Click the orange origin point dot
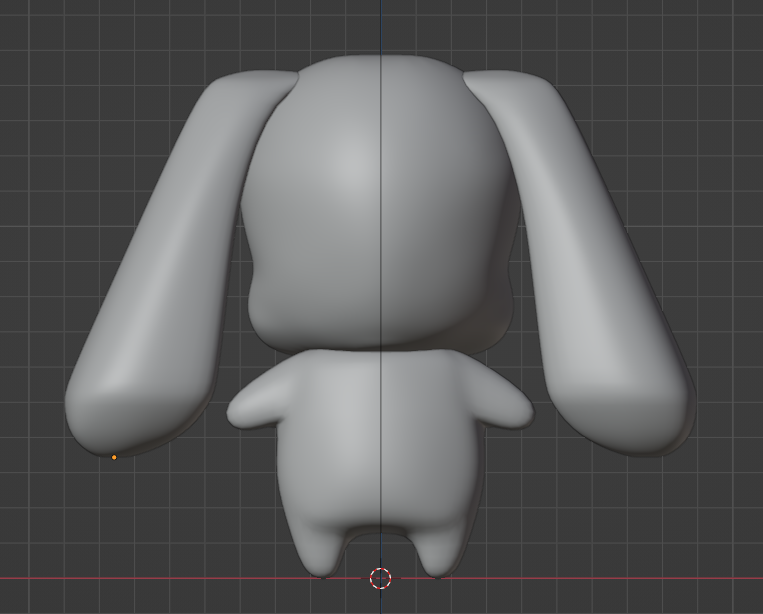Viewport: 763px width, 614px height. pyautogui.click(x=114, y=457)
